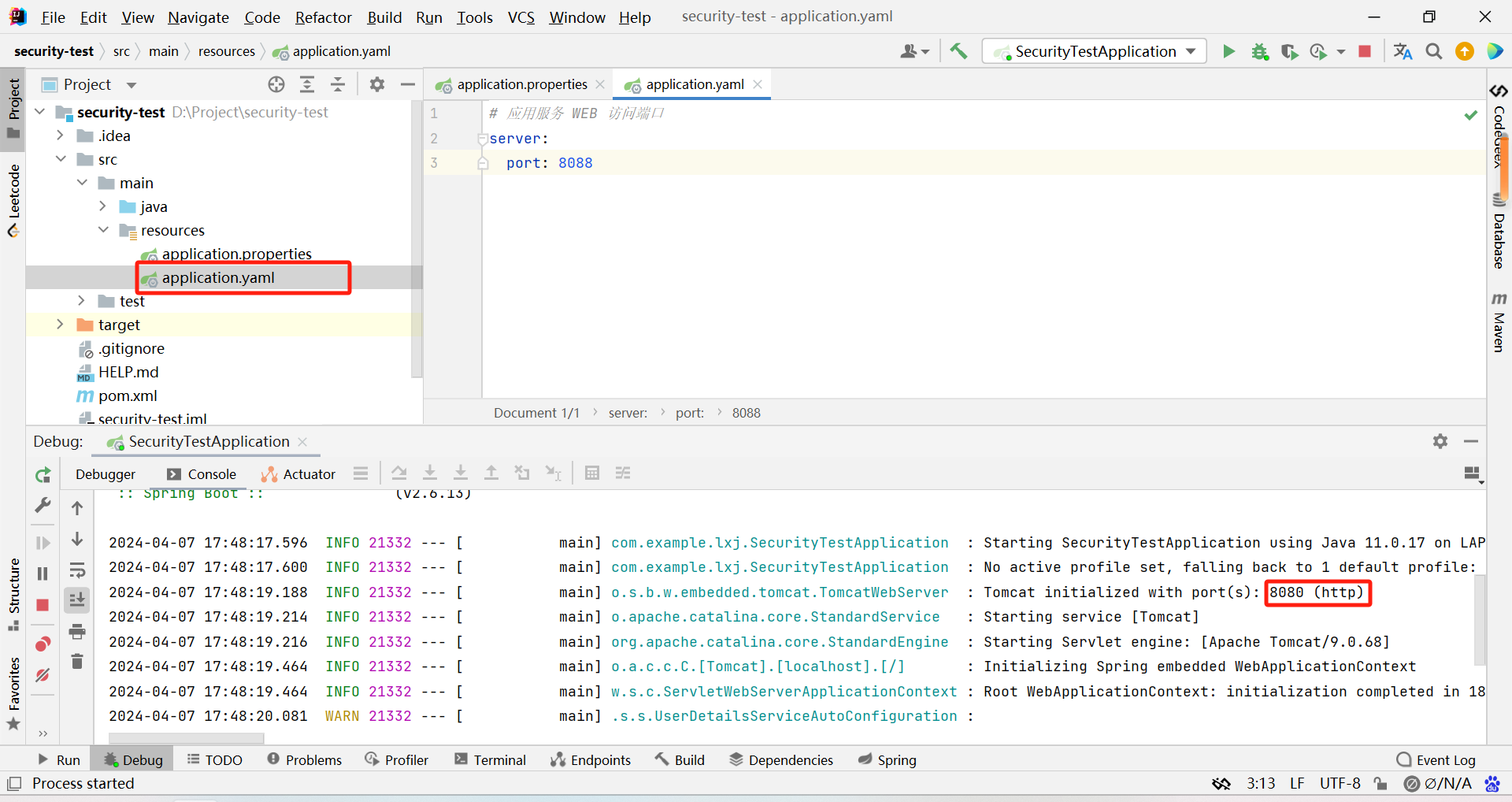This screenshot has width=1512, height=802.
Task: Click the green Run button in toolbar
Action: tap(1228, 52)
